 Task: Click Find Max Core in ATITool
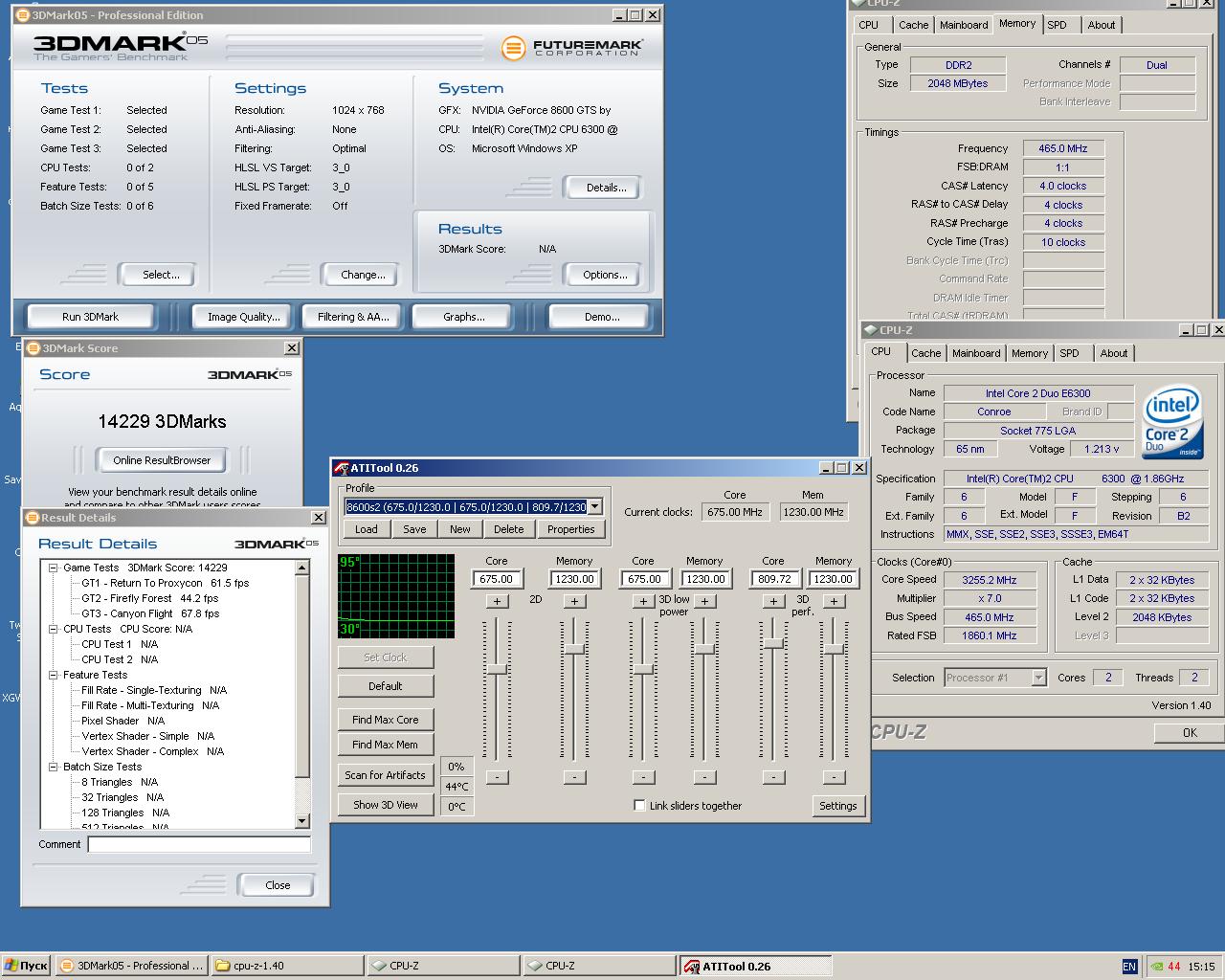click(386, 720)
